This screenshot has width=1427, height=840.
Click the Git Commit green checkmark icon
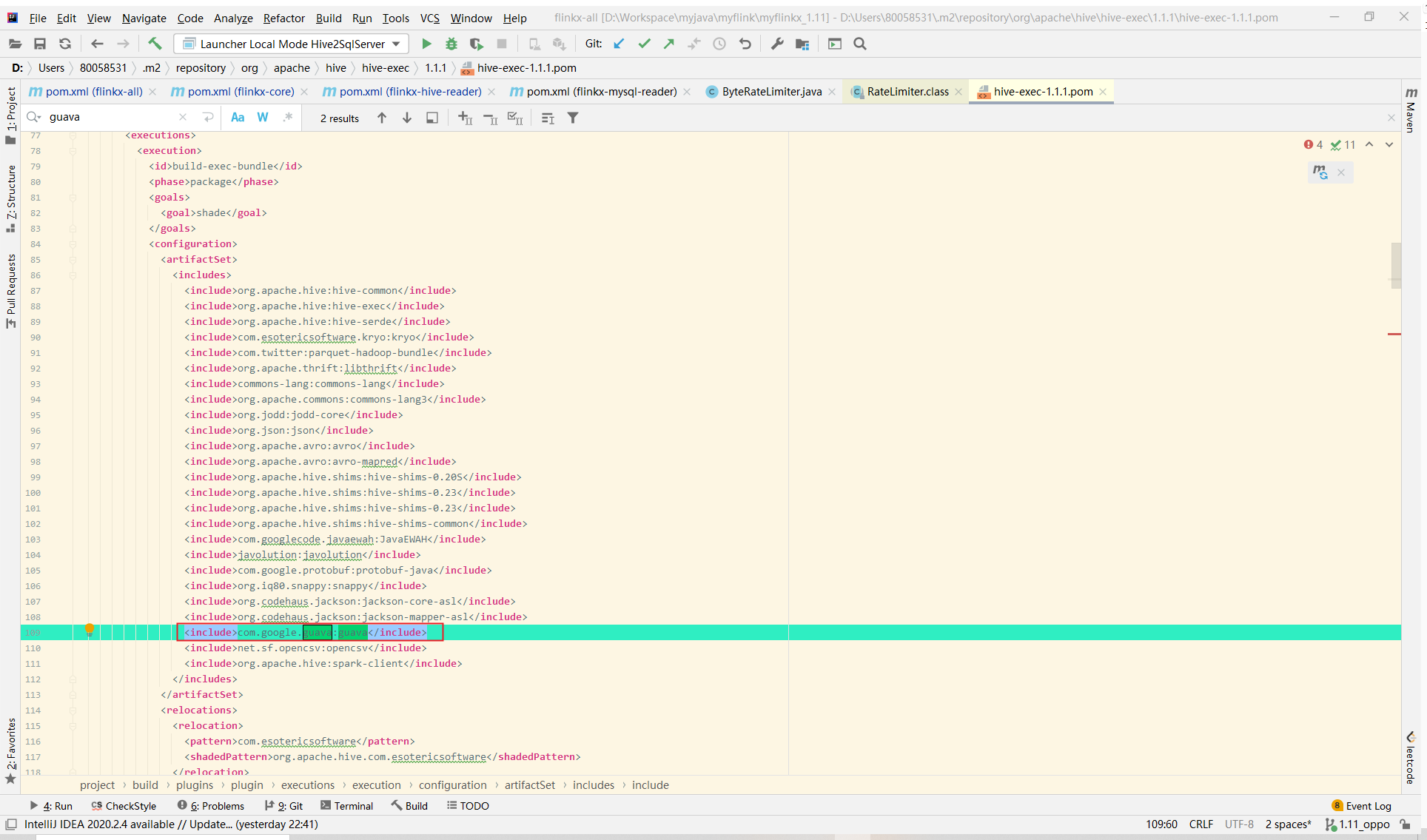(644, 44)
